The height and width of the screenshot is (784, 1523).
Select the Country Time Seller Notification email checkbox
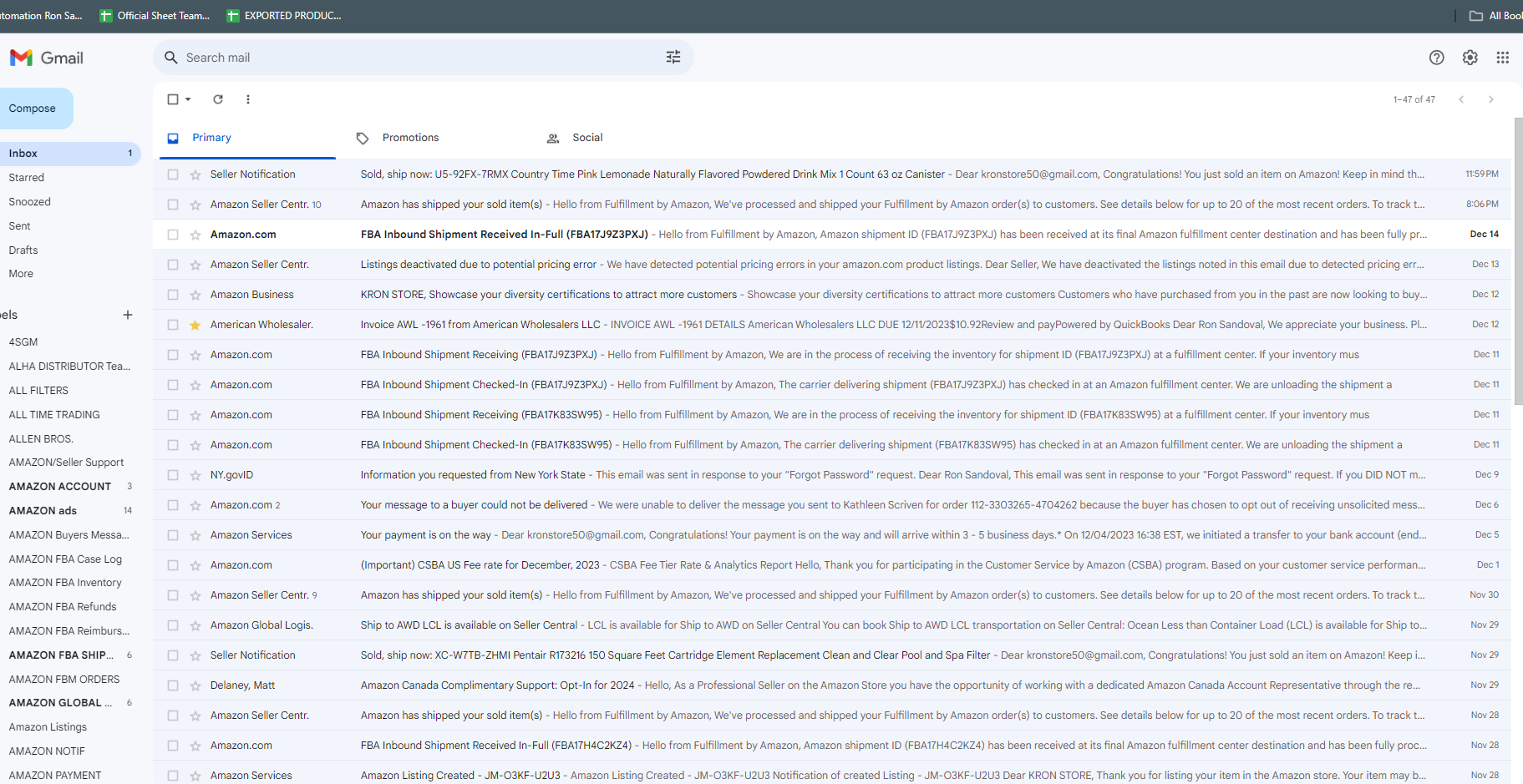[173, 175]
